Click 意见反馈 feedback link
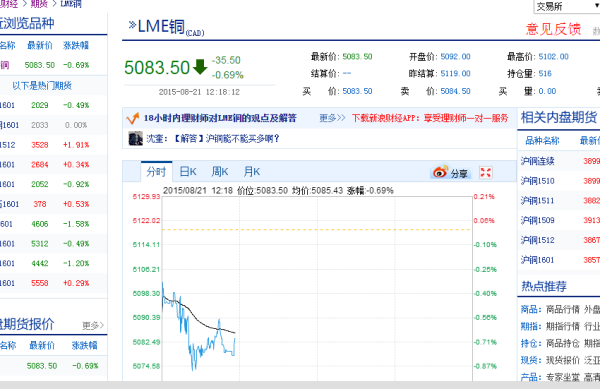 (x=553, y=29)
